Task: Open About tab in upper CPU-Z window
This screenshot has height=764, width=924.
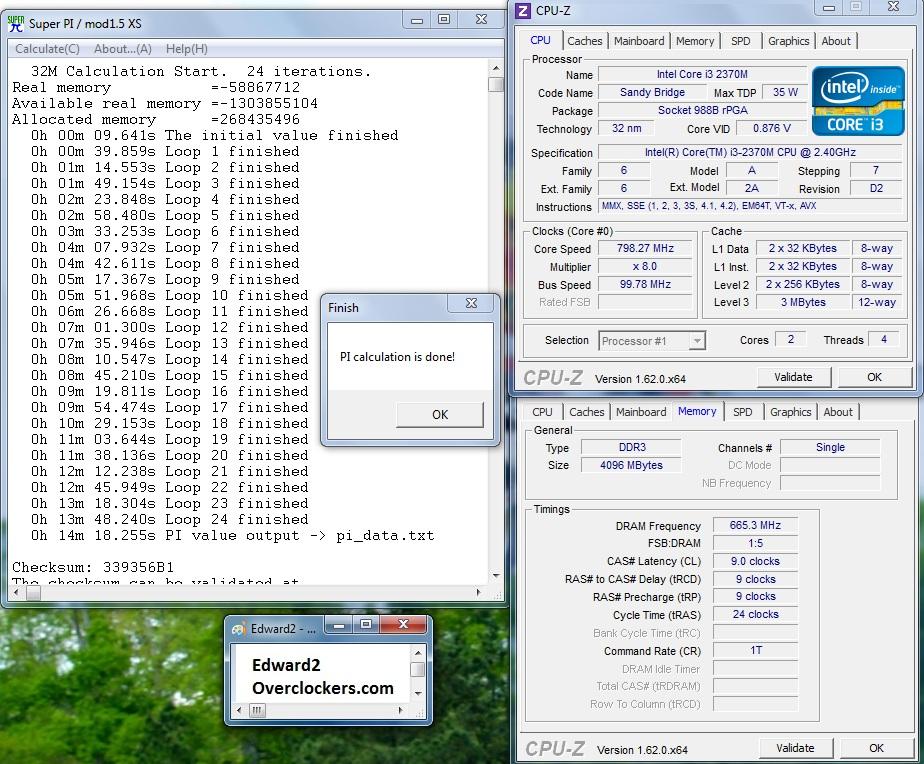Action: click(836, 41)
